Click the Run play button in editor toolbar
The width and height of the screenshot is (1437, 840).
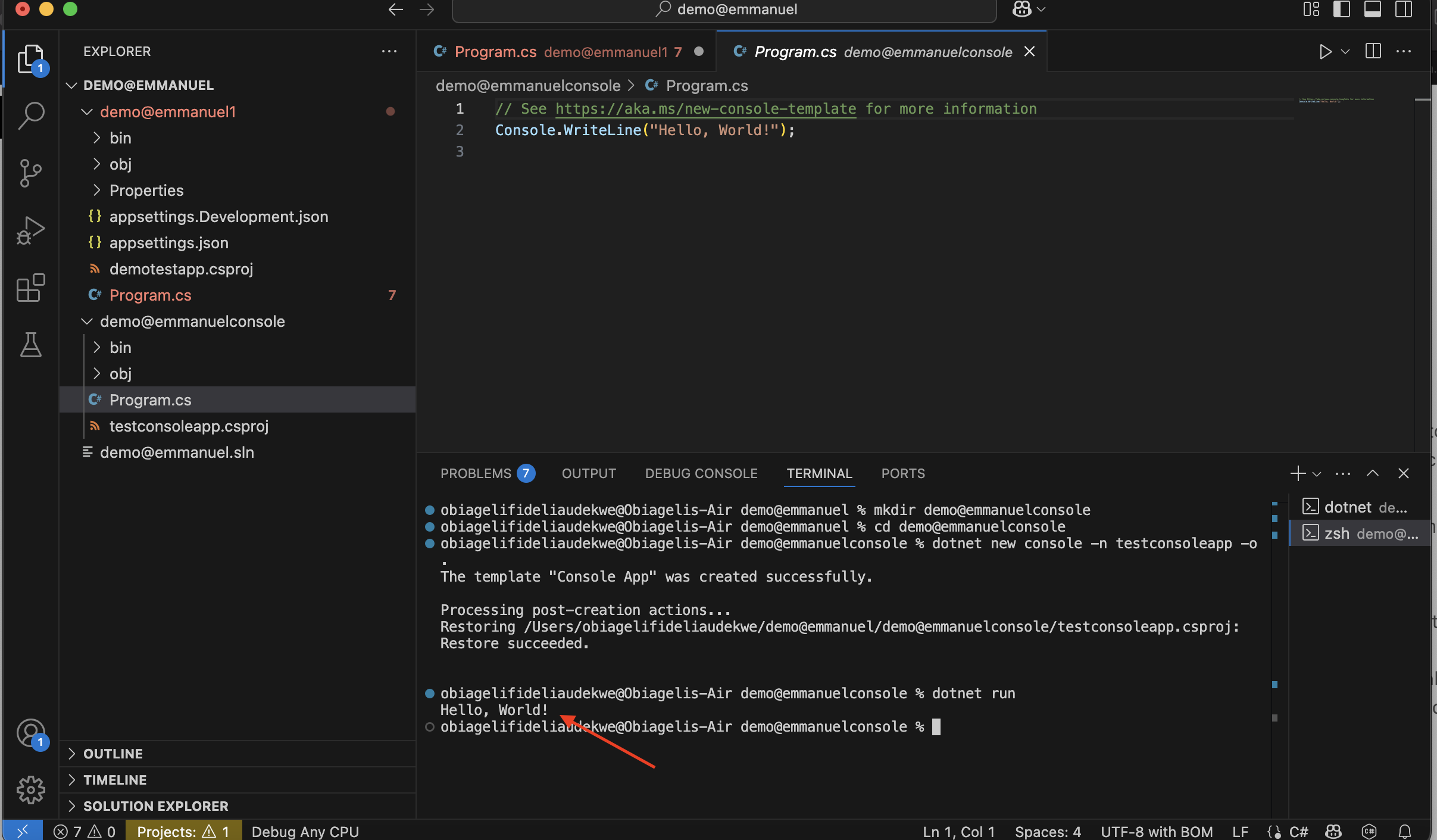[1325, 52]
